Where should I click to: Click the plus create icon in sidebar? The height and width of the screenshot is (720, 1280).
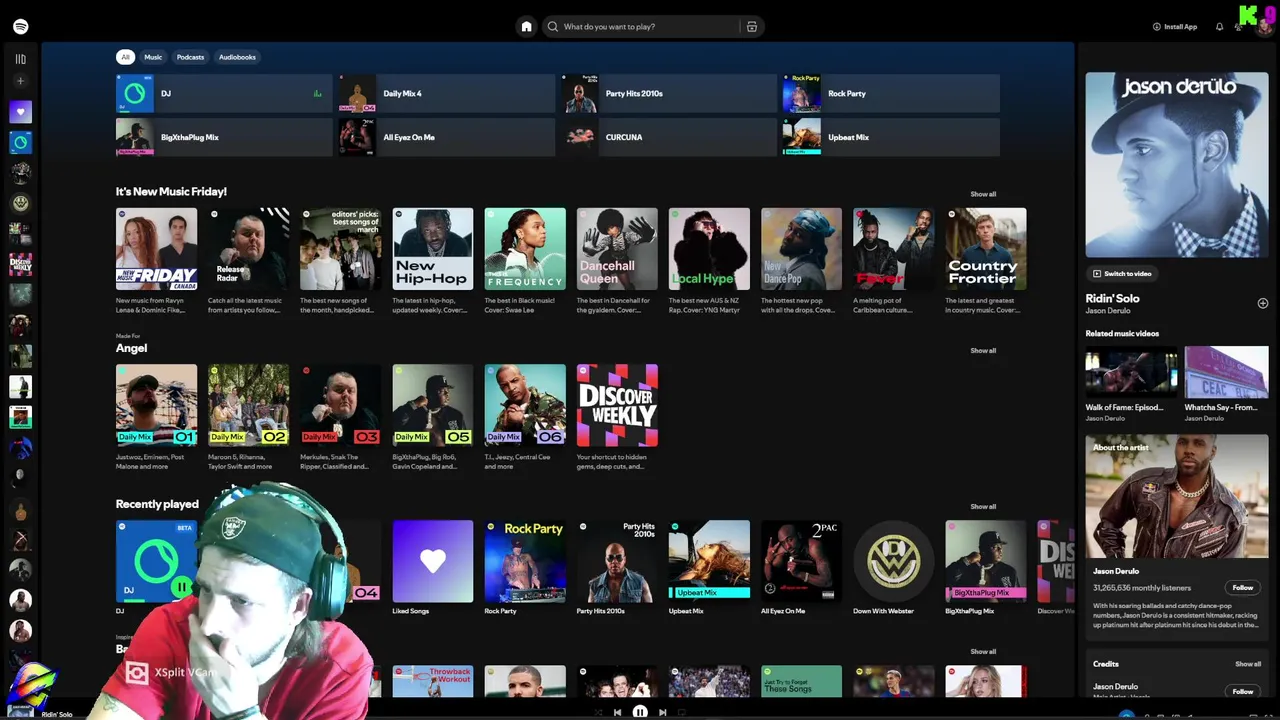point(20,81)
